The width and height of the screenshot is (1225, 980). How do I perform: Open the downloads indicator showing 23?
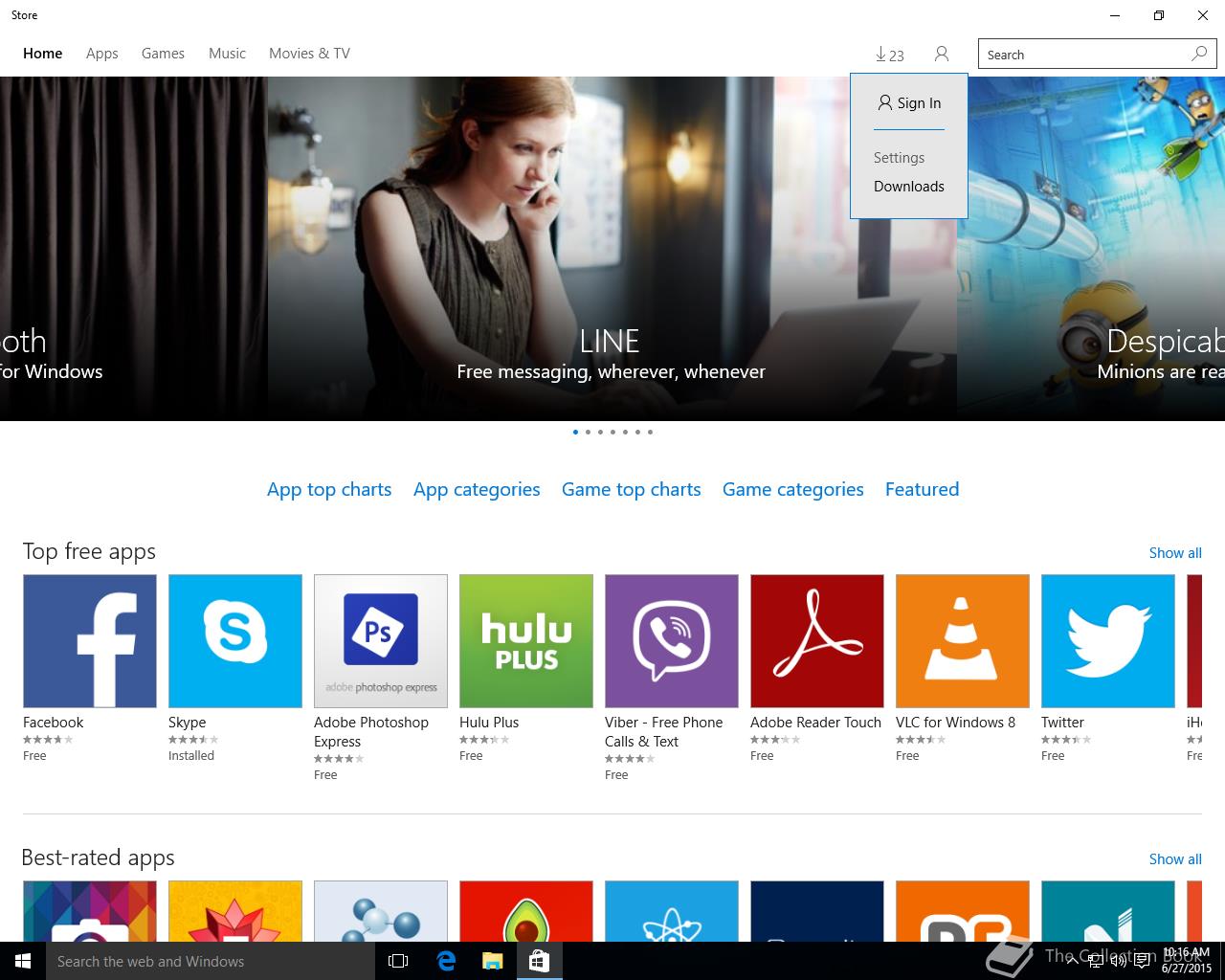click(x=890, y=55)
